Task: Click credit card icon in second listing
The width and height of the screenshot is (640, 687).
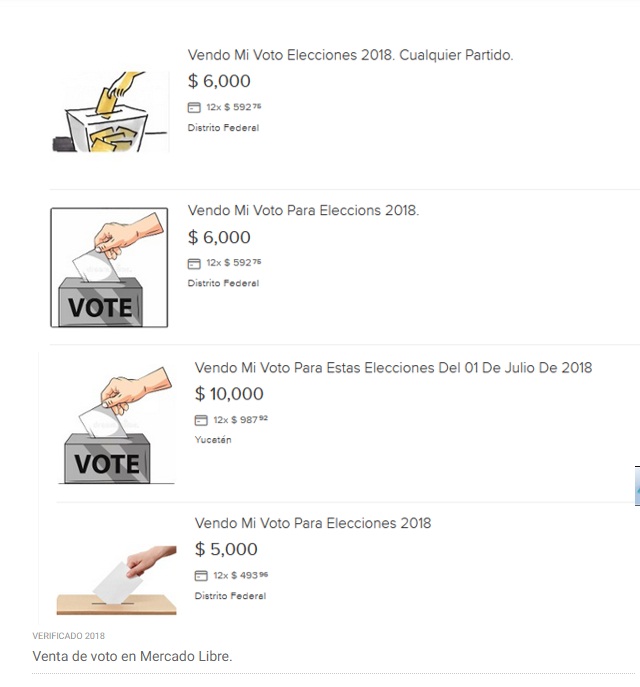Action: (x=194, y=263)
